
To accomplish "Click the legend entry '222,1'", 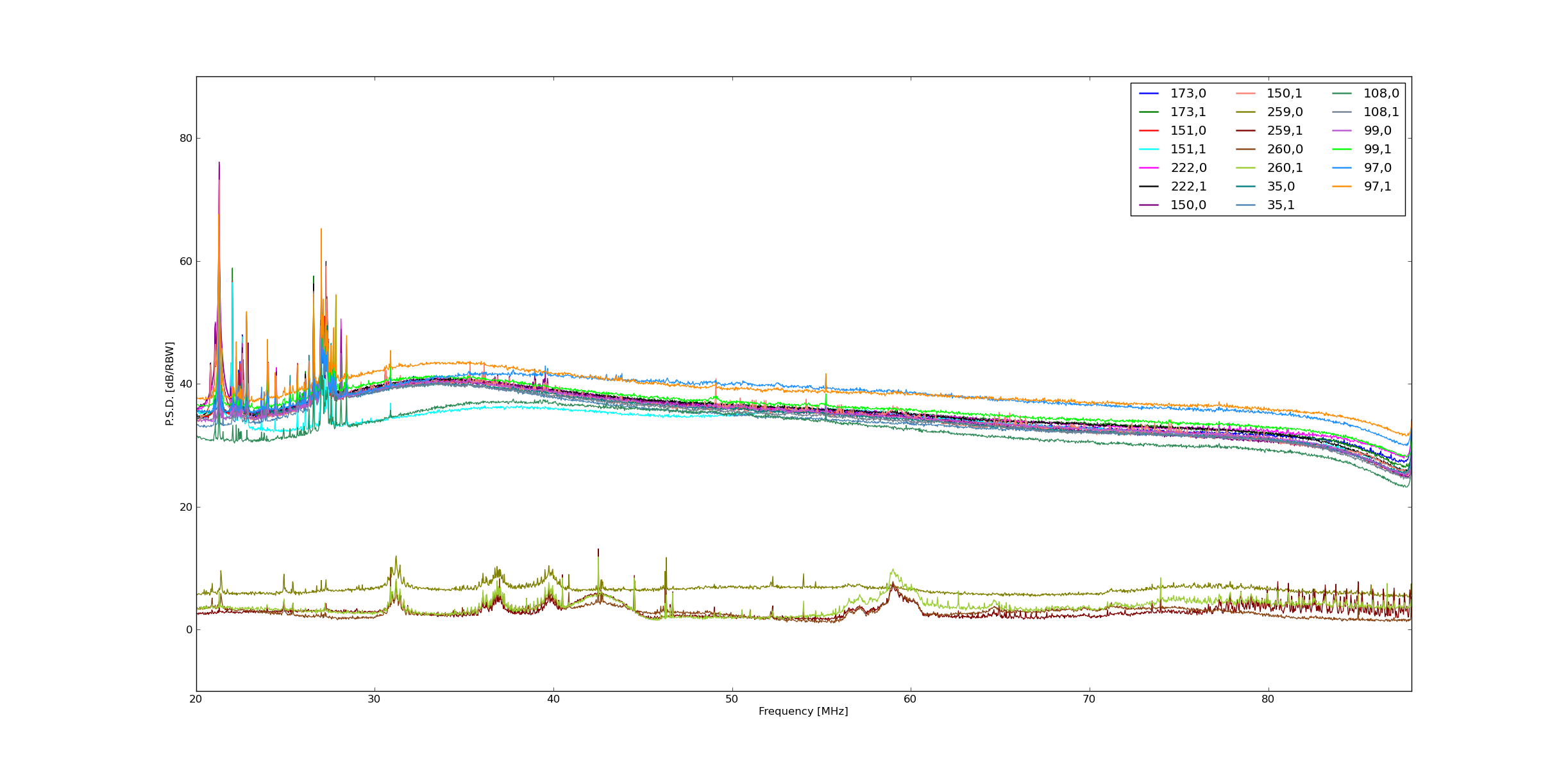I will click(1172, 187).
